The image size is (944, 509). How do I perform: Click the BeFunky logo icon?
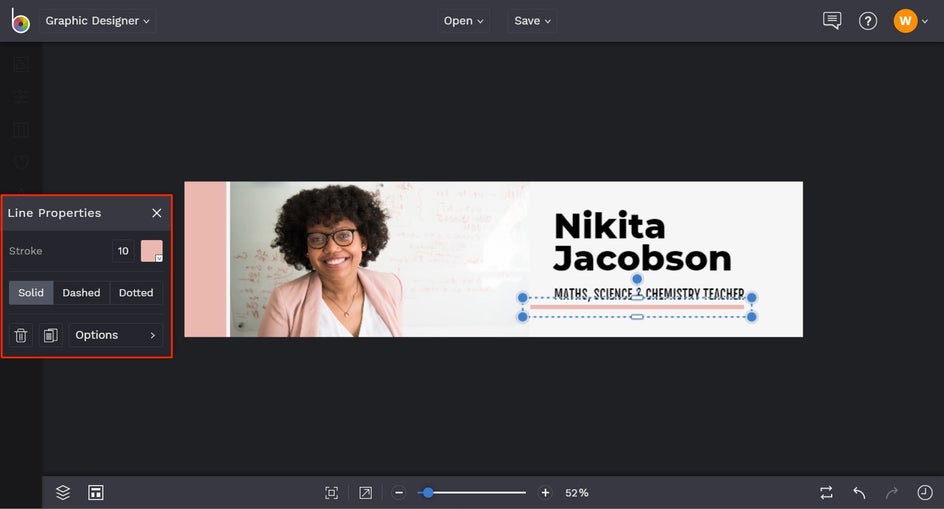[x=20, y=21]
